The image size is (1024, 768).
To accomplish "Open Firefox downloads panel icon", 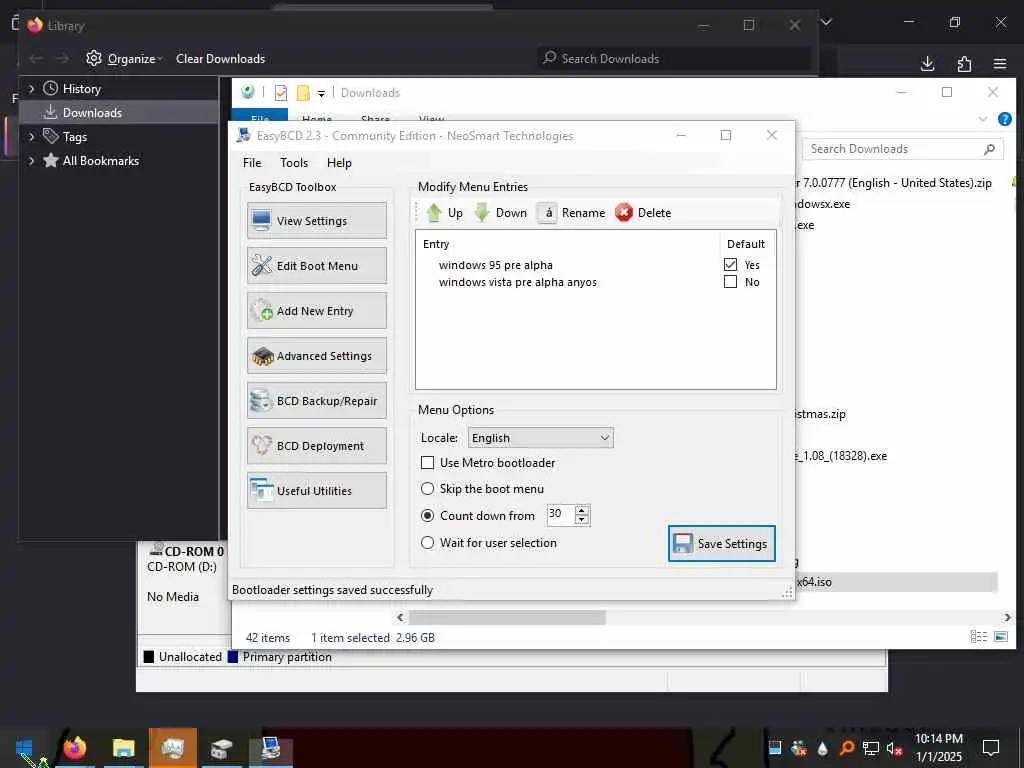I will [927, 63].
